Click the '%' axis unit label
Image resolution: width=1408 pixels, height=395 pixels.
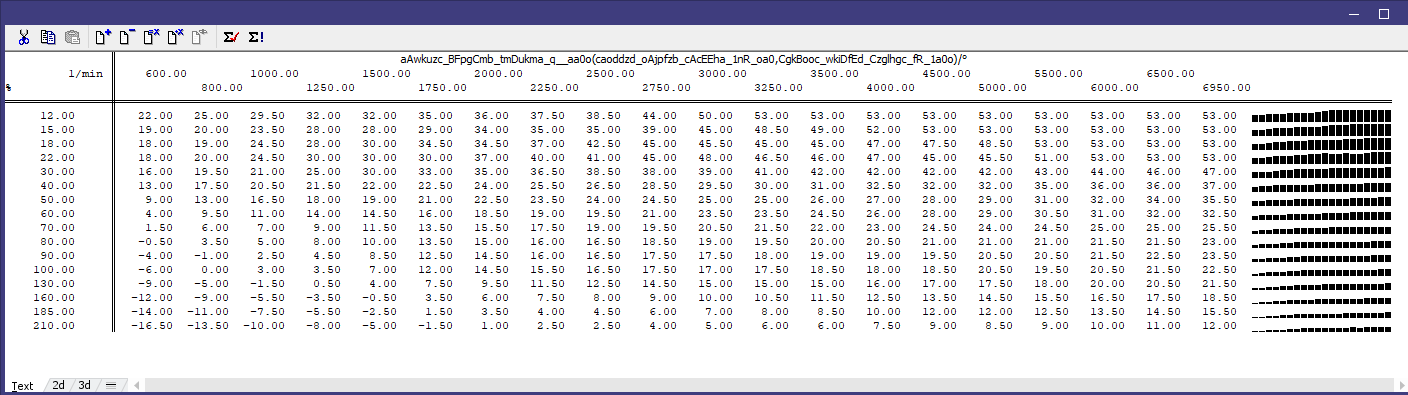coord(8,88)
